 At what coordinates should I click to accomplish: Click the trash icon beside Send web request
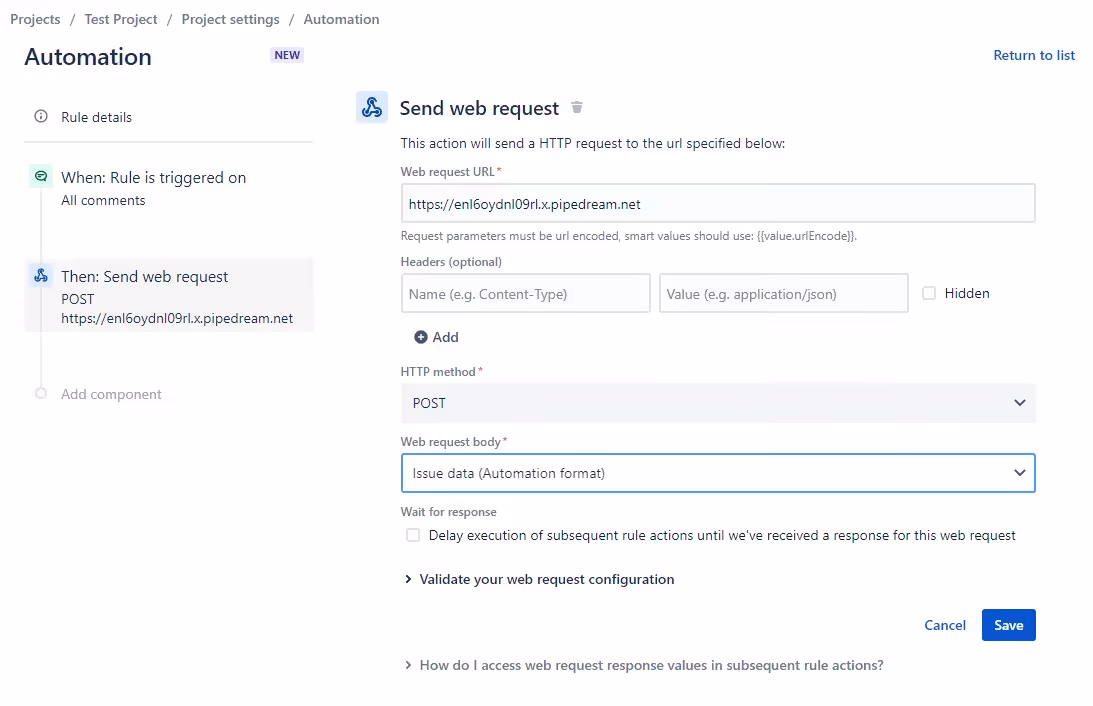(576, 107)
